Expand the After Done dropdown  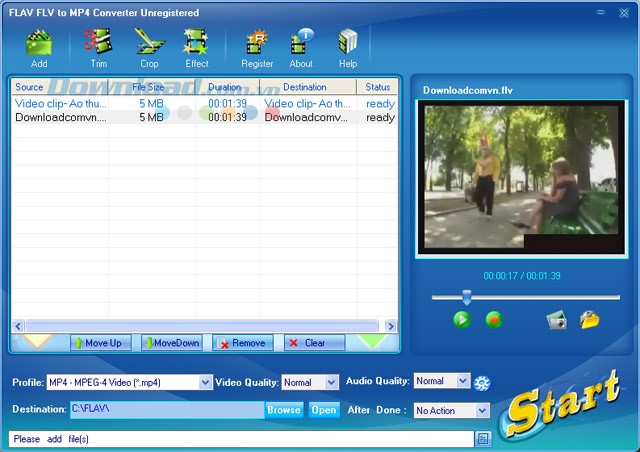482,410
